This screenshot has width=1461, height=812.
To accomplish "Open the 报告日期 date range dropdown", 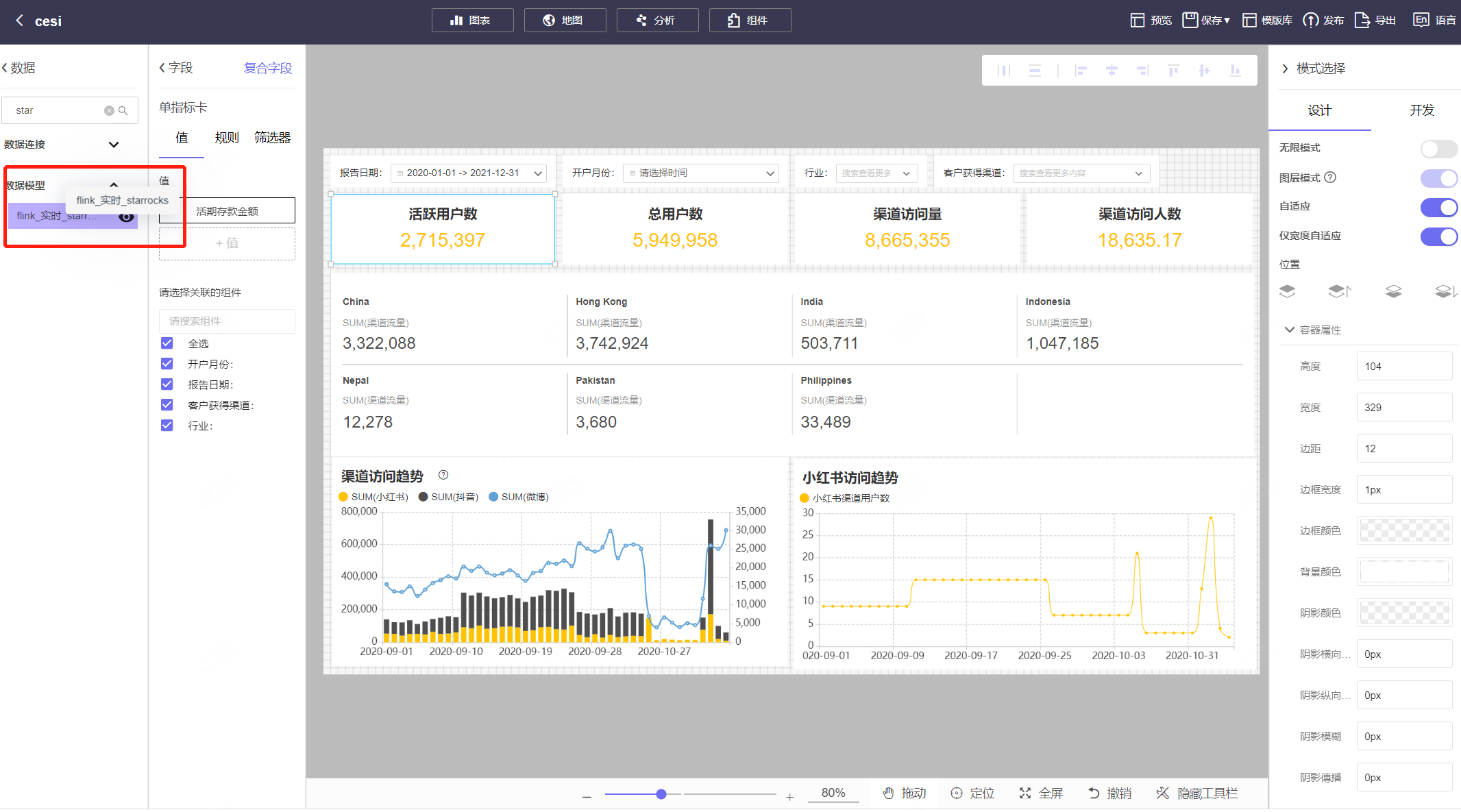I will coord(469,173).
